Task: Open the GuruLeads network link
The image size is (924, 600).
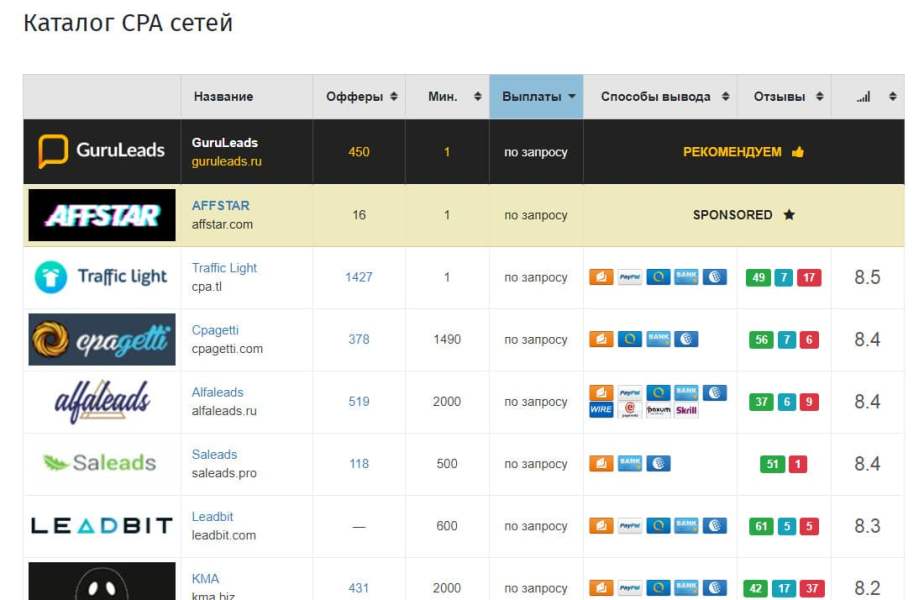Action: (225, 143)
